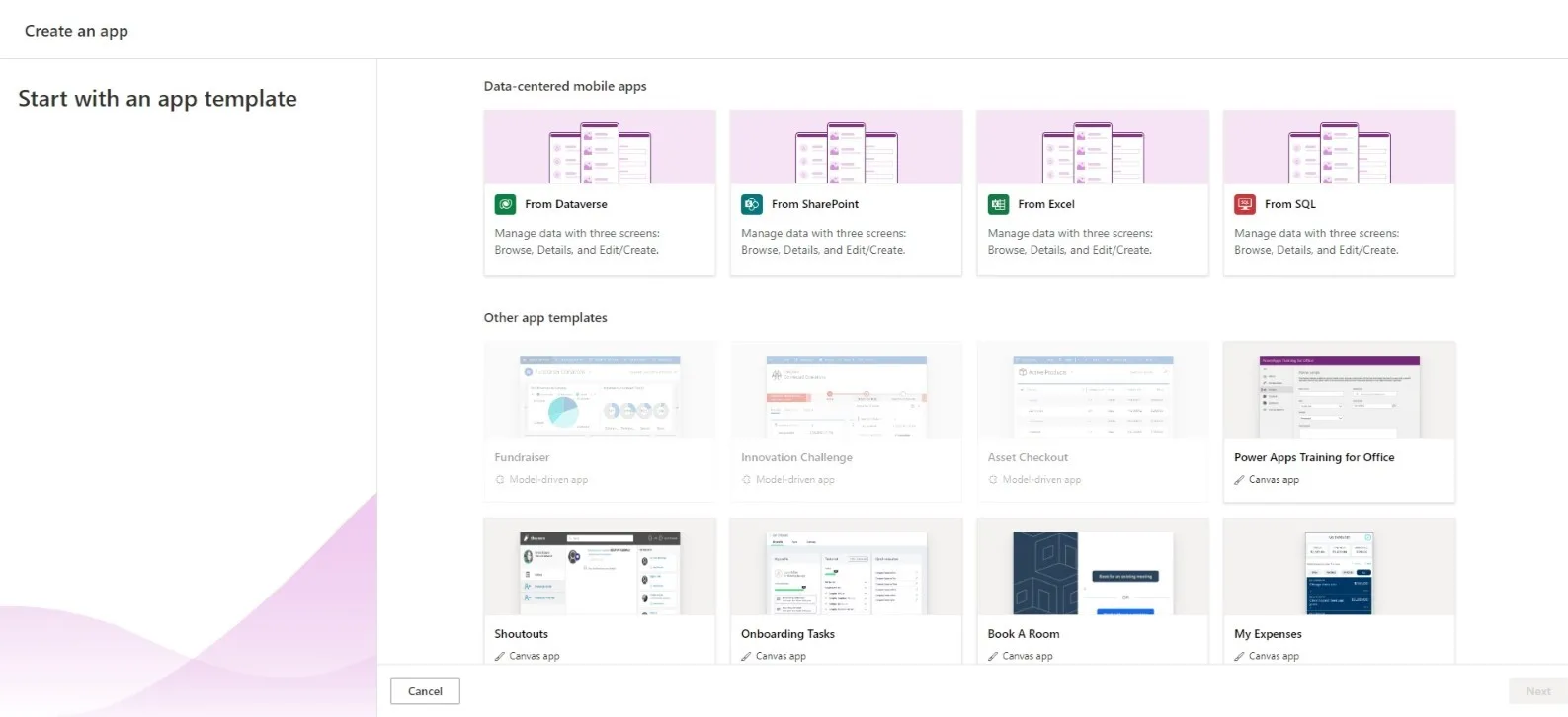This screenshot has height=717, width=1568.
Task: Click Power Apps Training for Office name
Action: 1314,457
